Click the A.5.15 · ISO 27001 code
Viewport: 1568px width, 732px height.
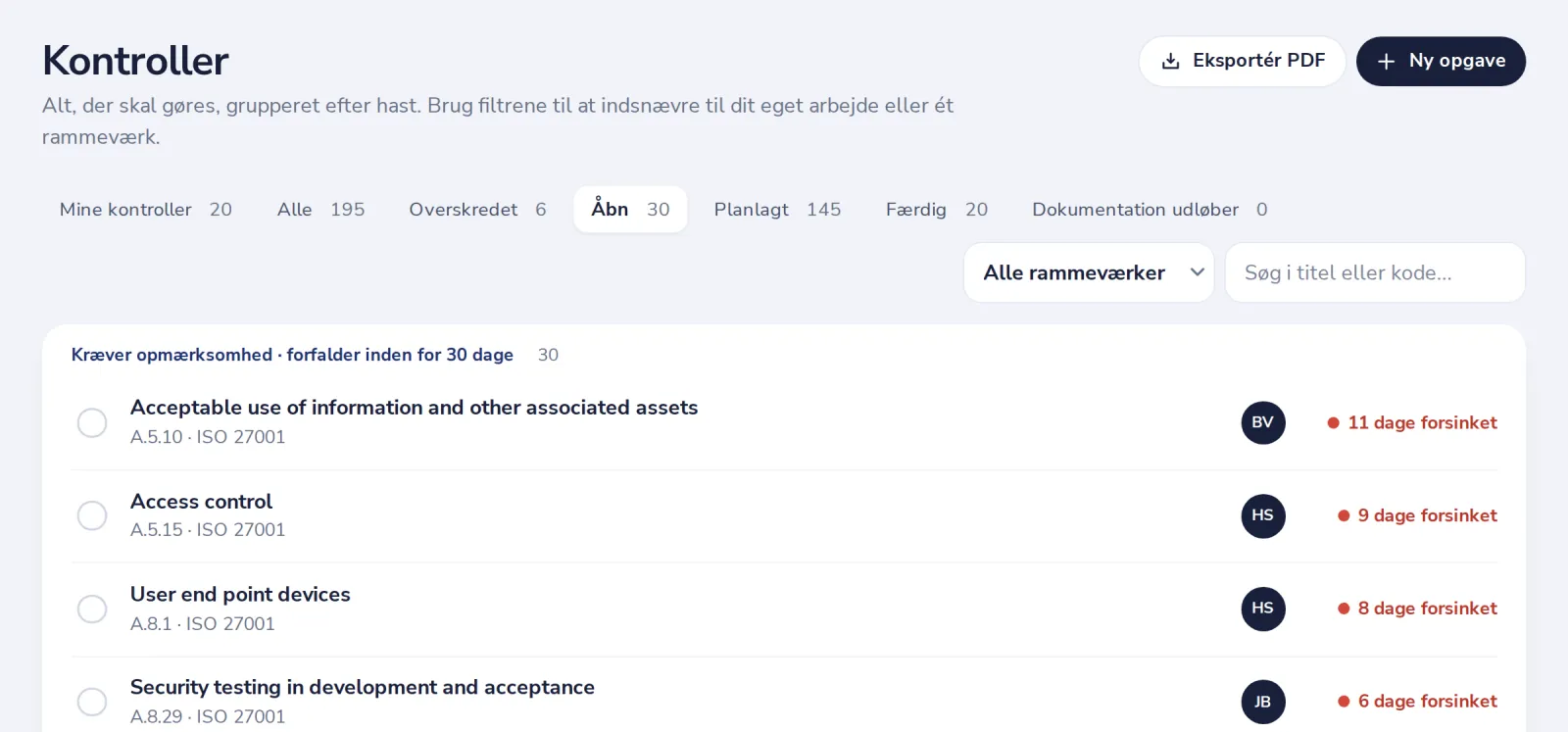[x=208, y=530]
